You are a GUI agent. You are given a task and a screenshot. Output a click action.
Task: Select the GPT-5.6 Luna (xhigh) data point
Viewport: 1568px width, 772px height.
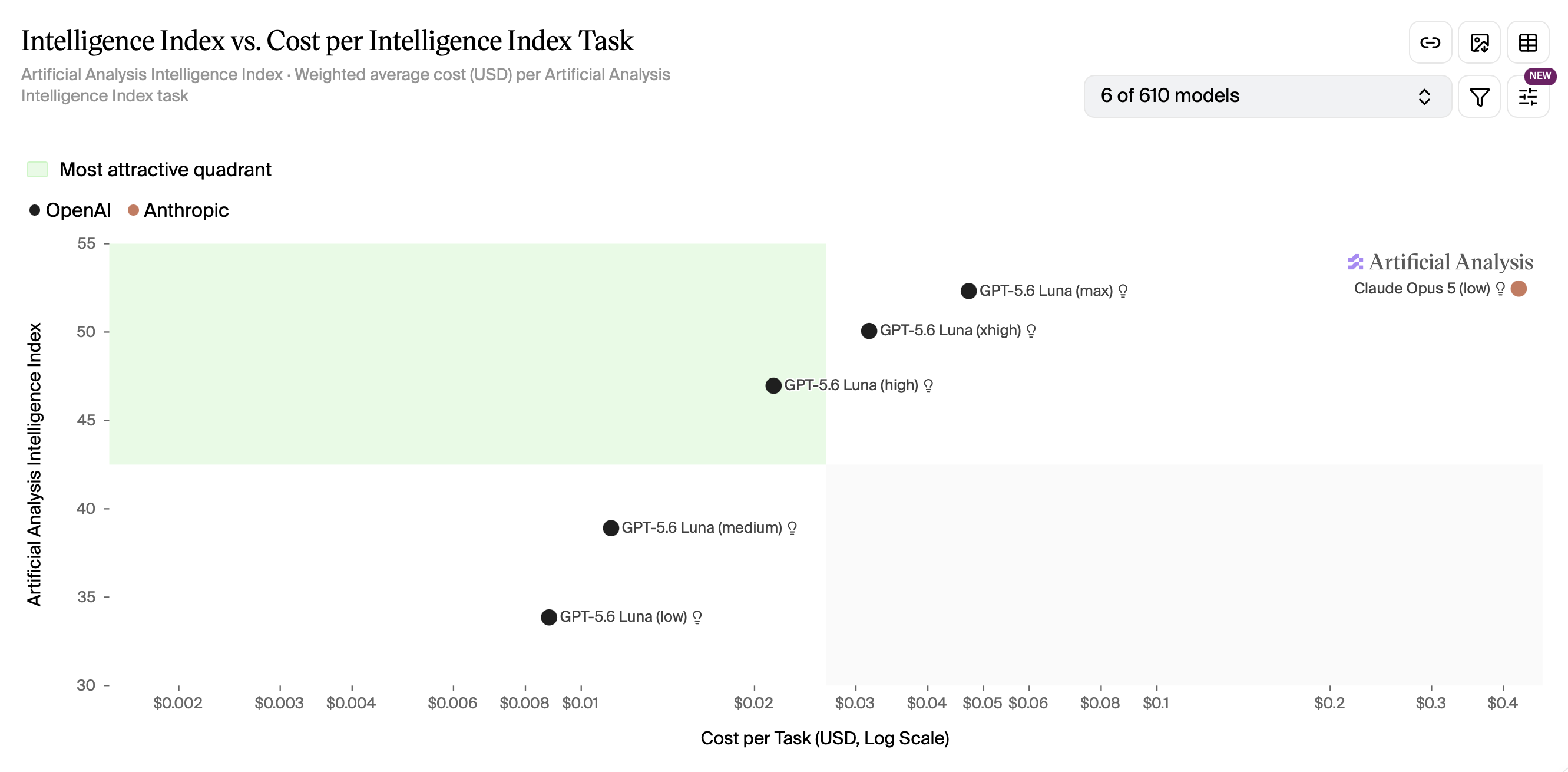click(869, 331)
